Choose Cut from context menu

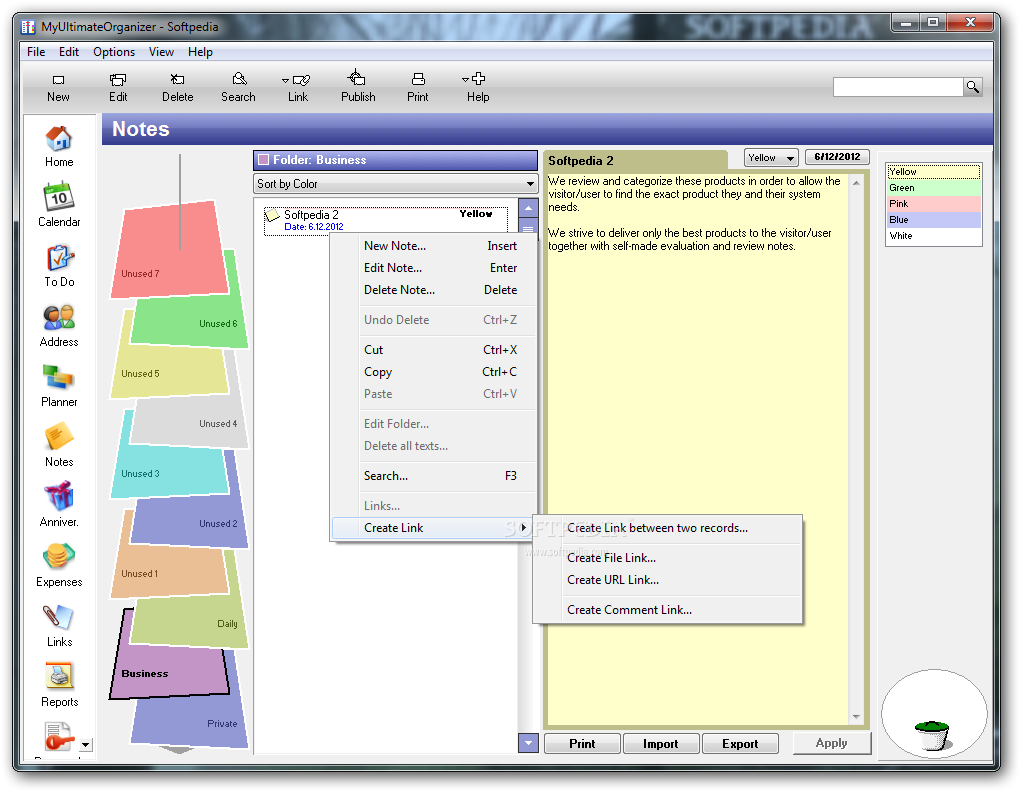pos(434,350)
